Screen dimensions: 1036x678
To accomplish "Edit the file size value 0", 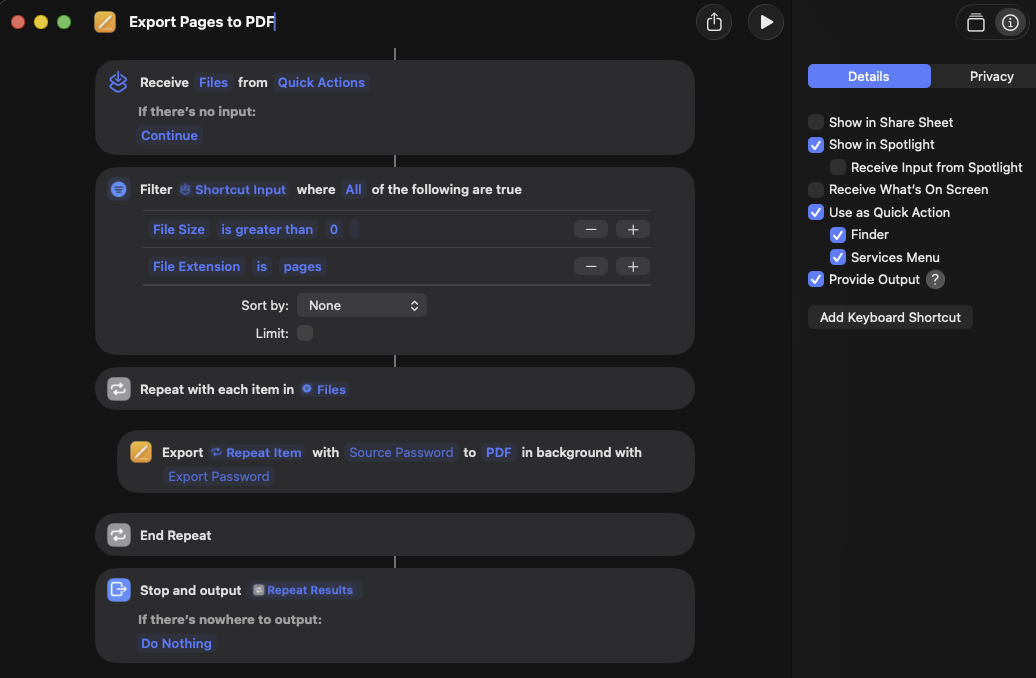I will coord(334,229).
